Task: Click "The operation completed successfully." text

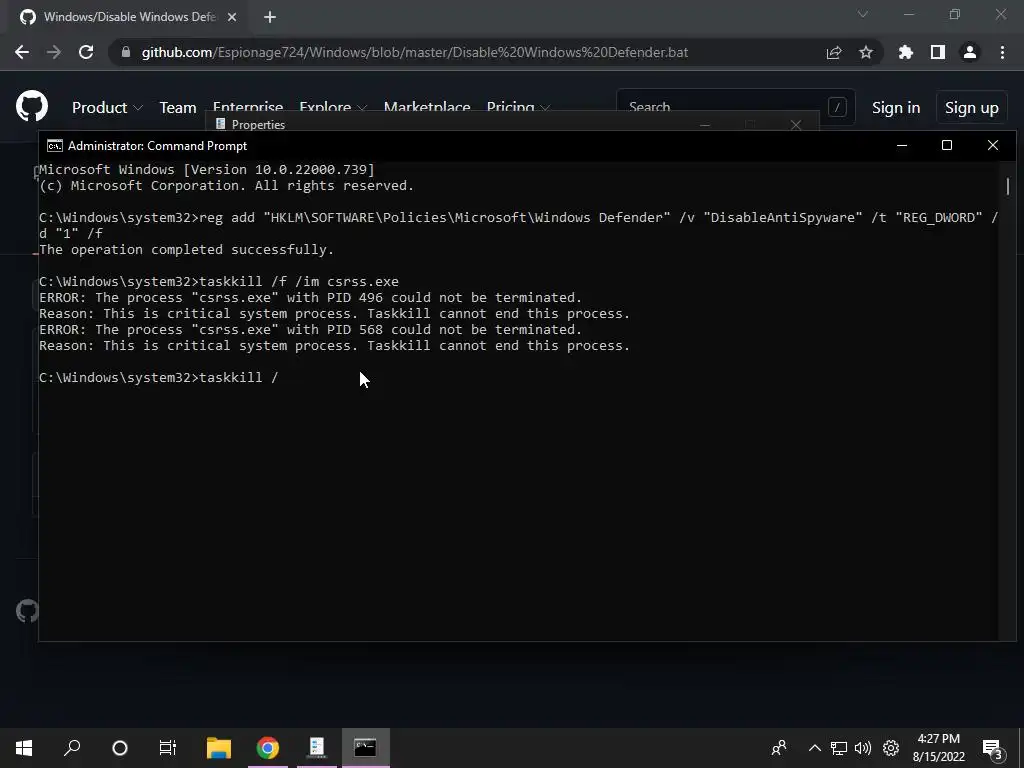Action: click(186, 249)
